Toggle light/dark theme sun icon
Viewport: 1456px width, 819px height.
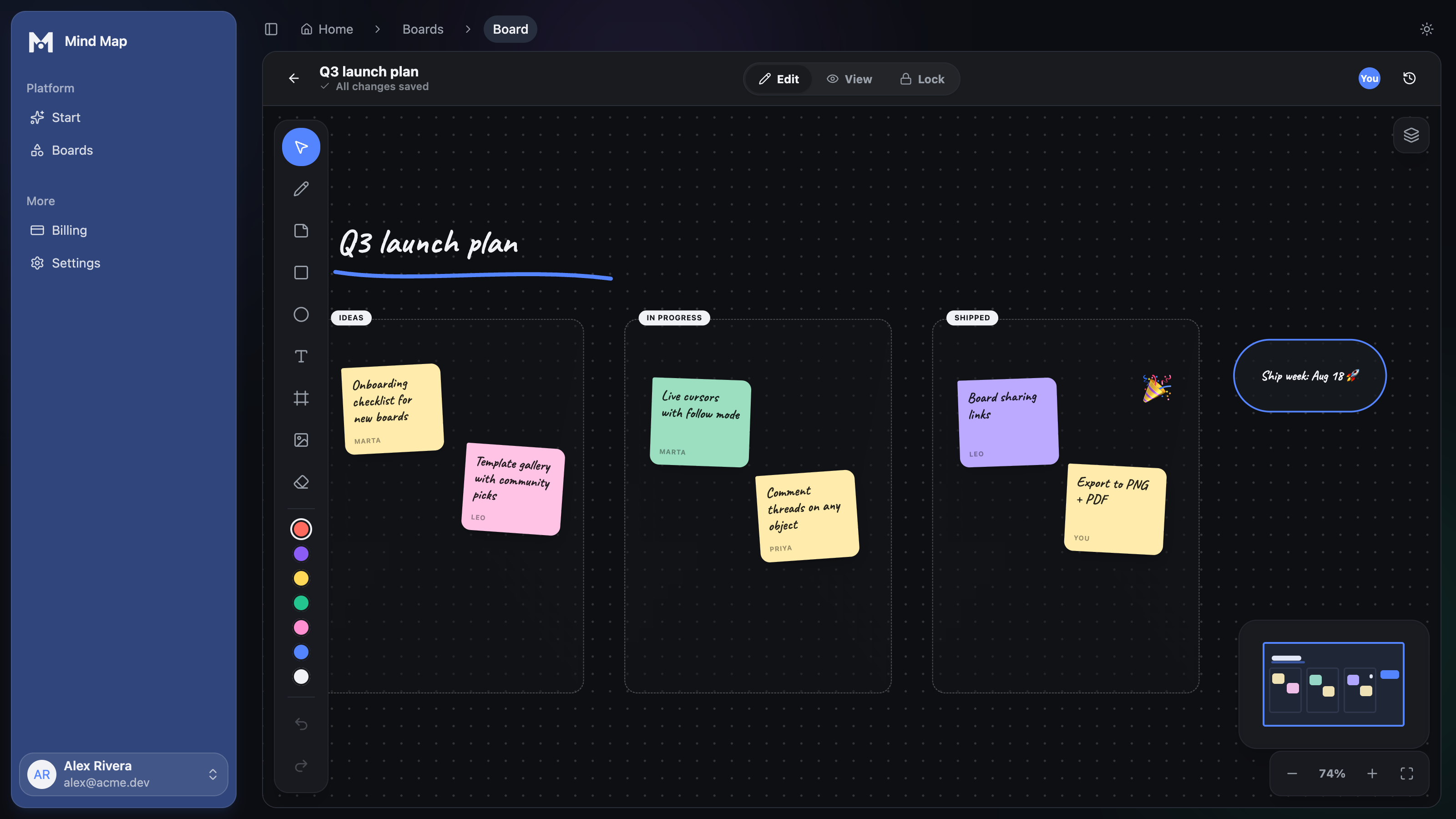click(x=1426, y=29)
